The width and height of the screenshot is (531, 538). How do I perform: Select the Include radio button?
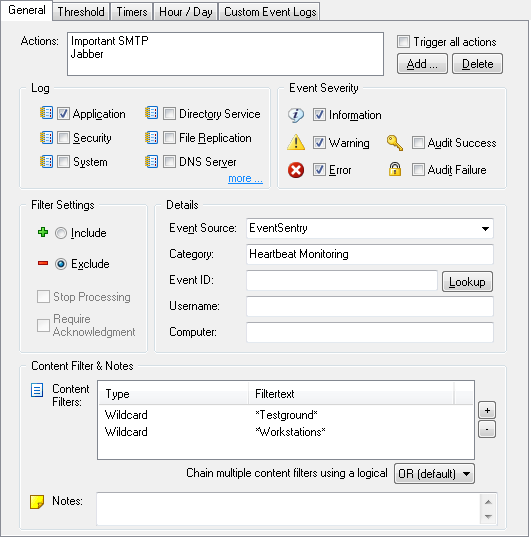pos(61,233)
